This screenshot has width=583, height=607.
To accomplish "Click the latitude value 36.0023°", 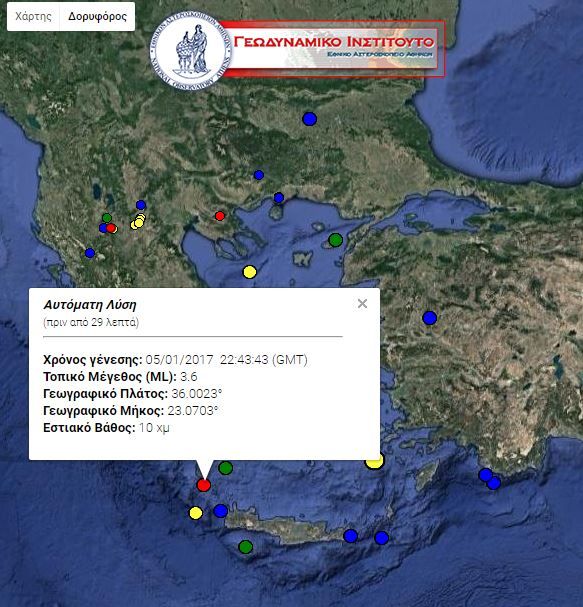I will click(197, 394).
